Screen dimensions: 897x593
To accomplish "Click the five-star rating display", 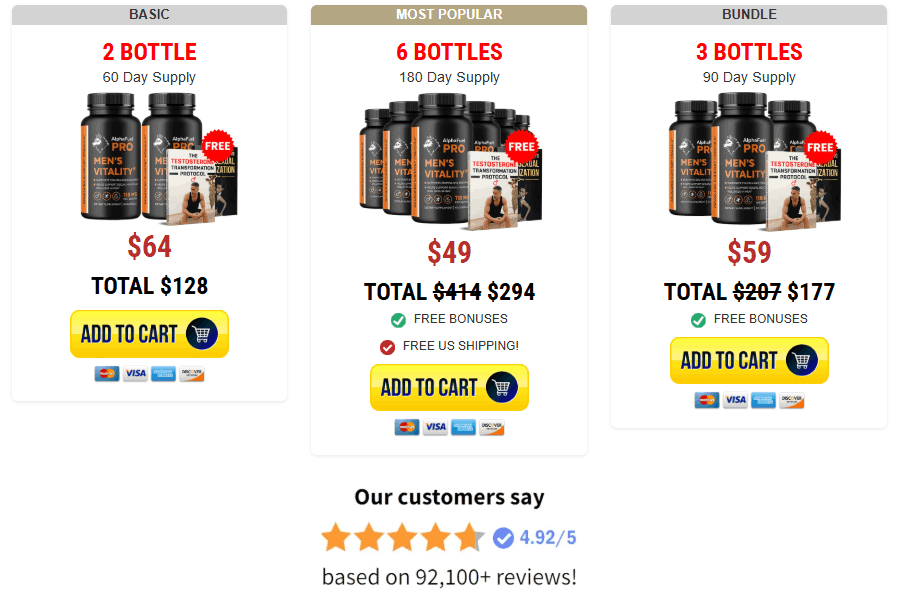I will pos(403,537).
